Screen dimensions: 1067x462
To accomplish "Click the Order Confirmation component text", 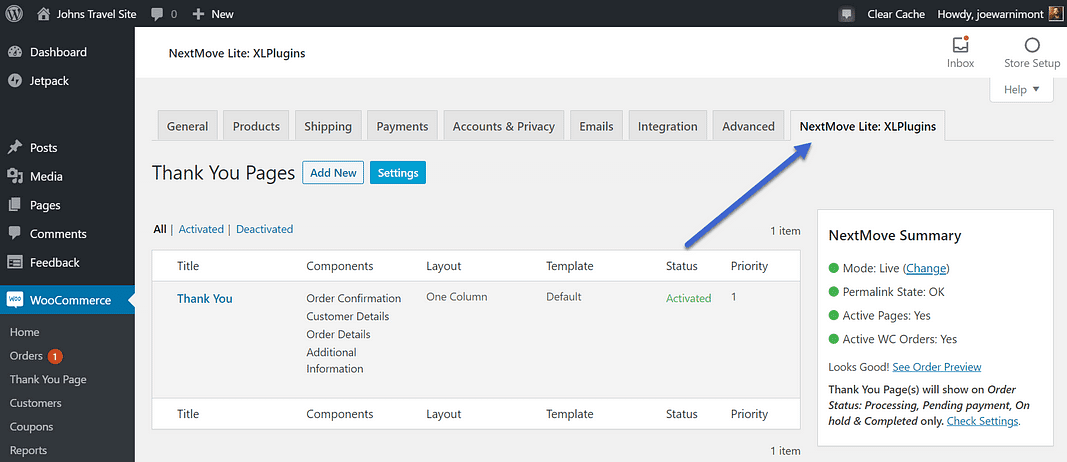I will click(354, 299).
